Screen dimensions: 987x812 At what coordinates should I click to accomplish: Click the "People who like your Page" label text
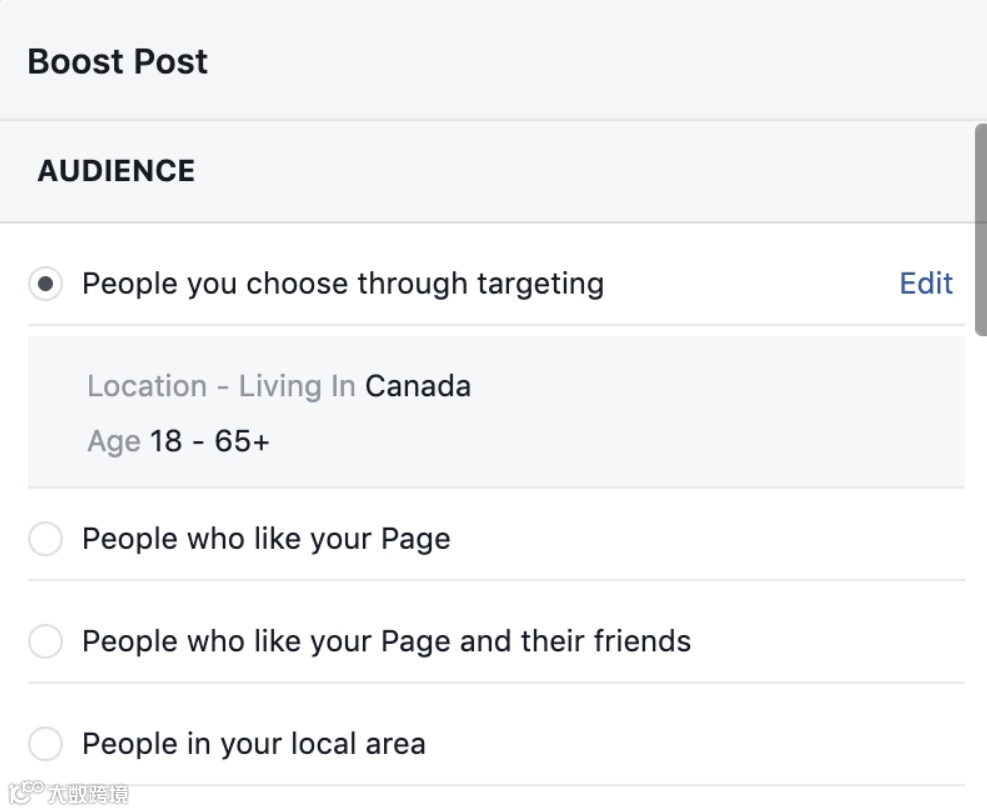(x=266, y=540)
